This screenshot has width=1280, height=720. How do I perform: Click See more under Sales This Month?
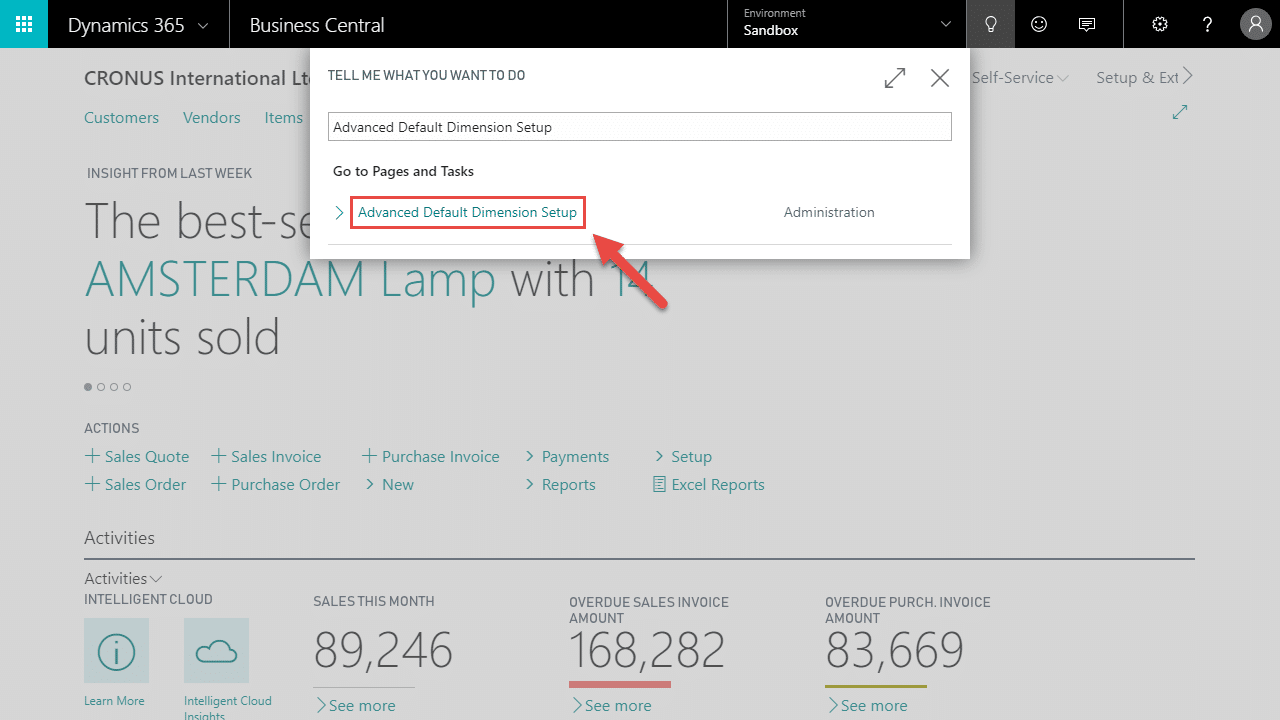pyautogui.click(x=356, y=705)
